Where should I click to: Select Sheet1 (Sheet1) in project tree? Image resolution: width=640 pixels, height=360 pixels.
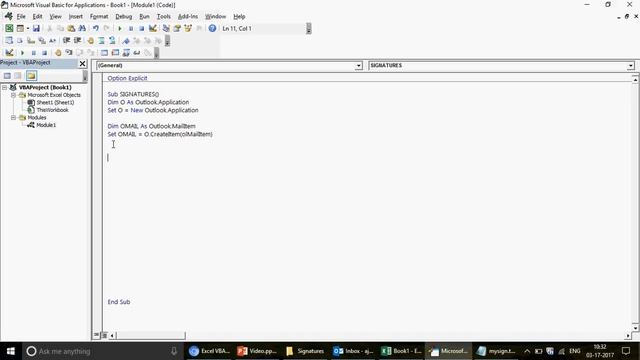55,102
